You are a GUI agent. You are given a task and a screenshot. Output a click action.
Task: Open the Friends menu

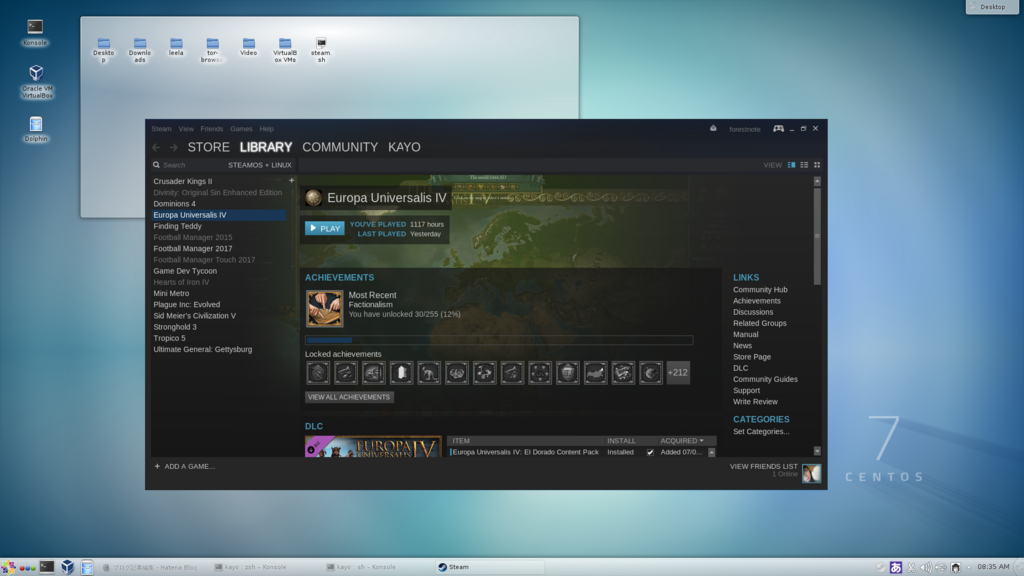(211, 128)
